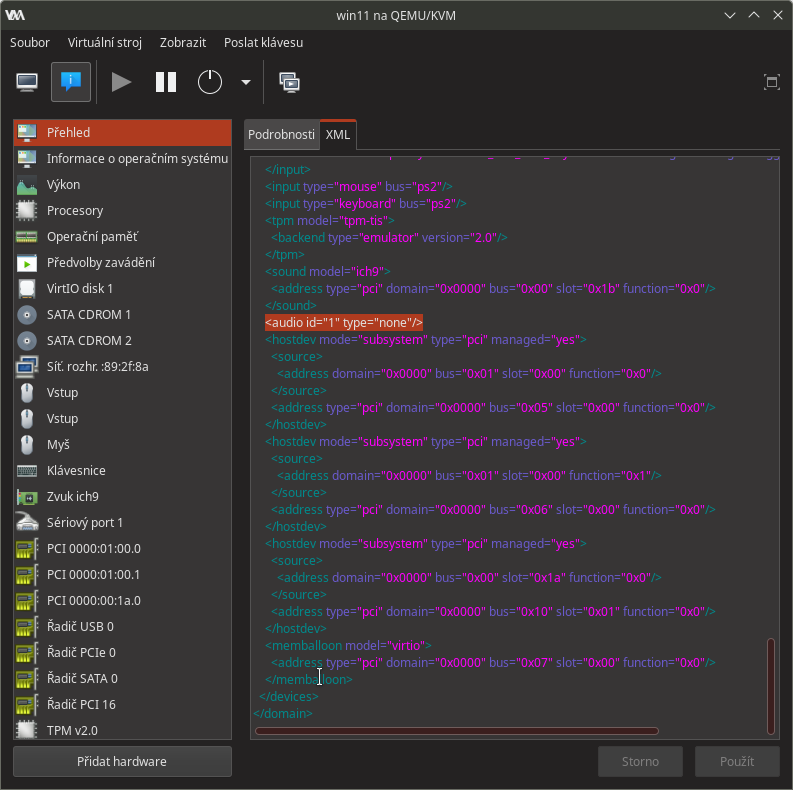This screenshot has height=790, width=793.
Task: Select PCI 0000:01:00.0 card icon
Action: tap(27, 549)
